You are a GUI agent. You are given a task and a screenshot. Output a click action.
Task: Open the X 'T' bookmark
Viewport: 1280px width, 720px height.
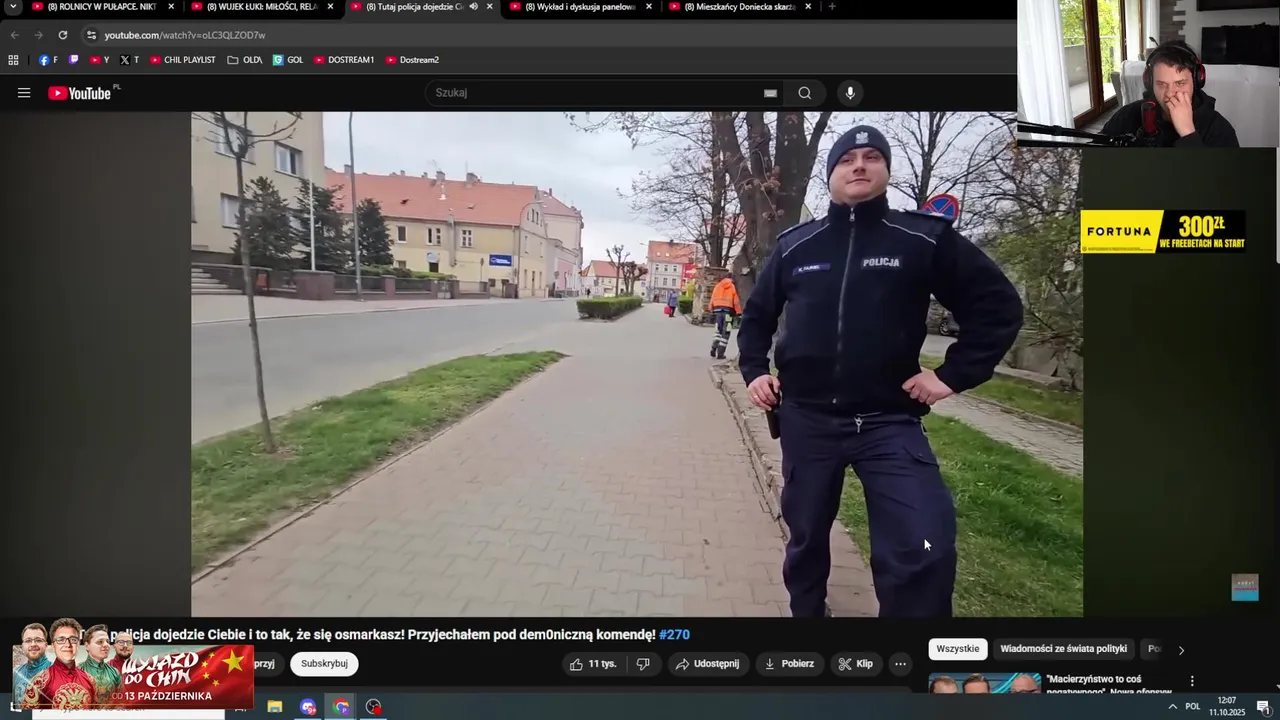pyautogui.click(x=129, y=60)
